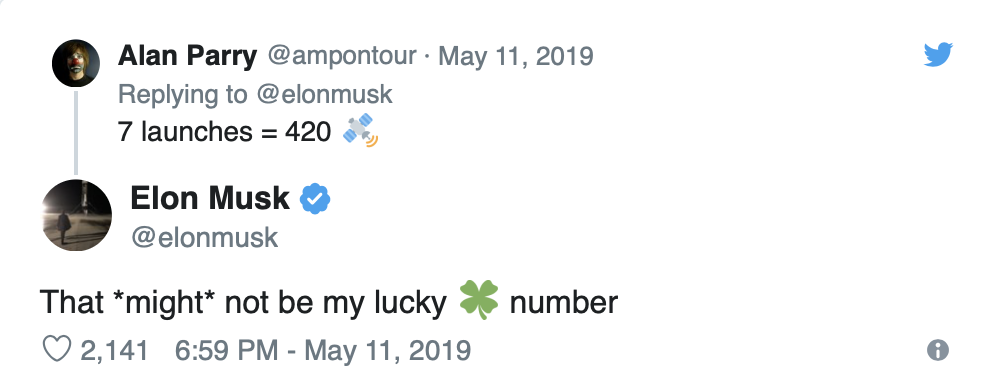The height and width of the screenshot is (392, 990).
Task: Like the tweet with heart icon
Action: click(56, 349)
